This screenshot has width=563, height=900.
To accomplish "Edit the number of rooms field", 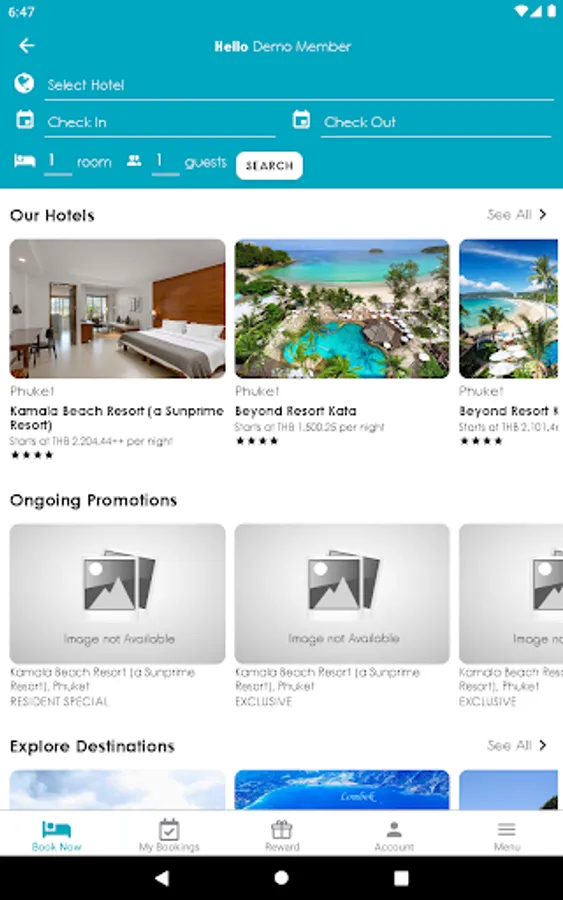I will 58,162.
